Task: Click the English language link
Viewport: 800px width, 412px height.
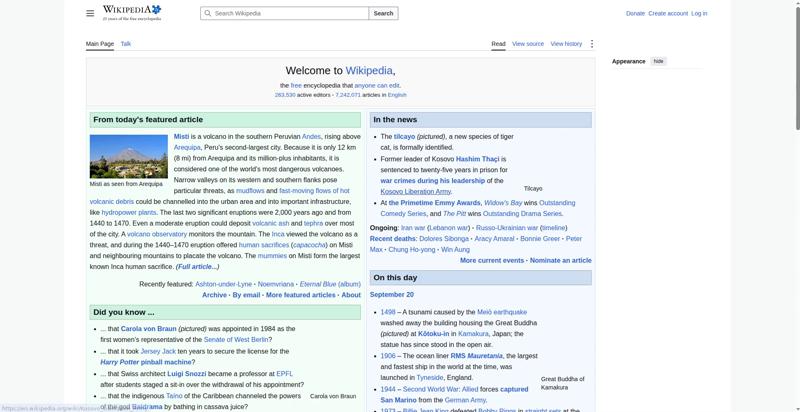Action: (x=397, y=95)
